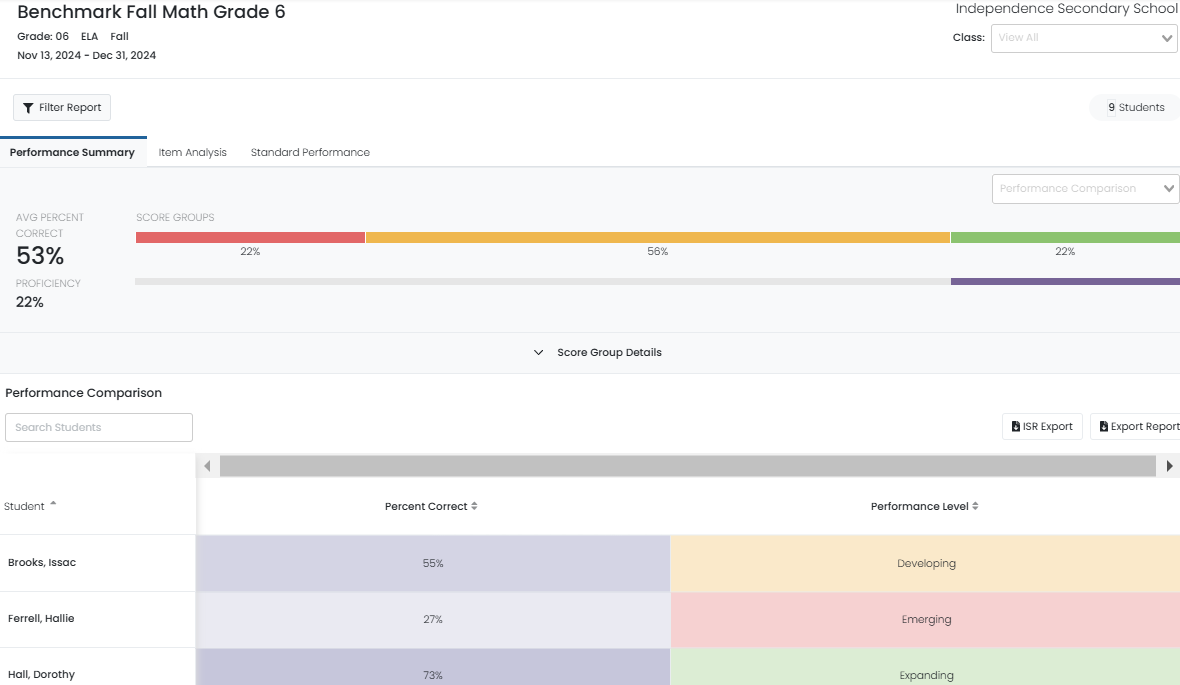
Task: Click the orange 56% score group bar
Action: (657, 238)
